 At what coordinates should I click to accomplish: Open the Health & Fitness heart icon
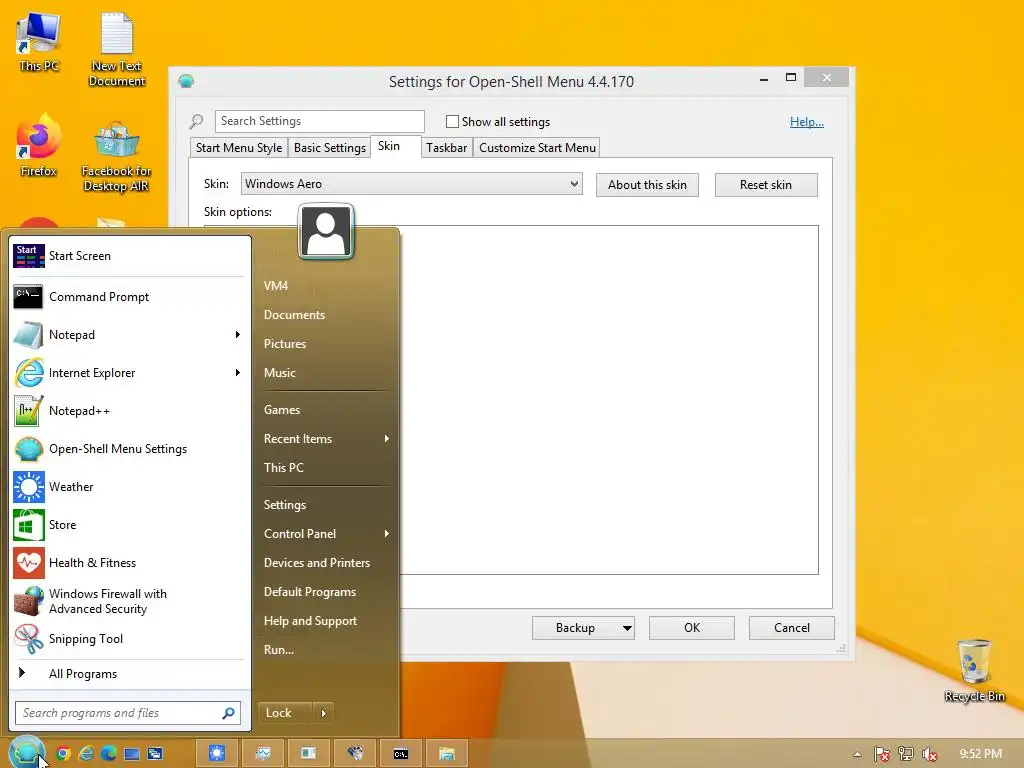coord(29,563)
